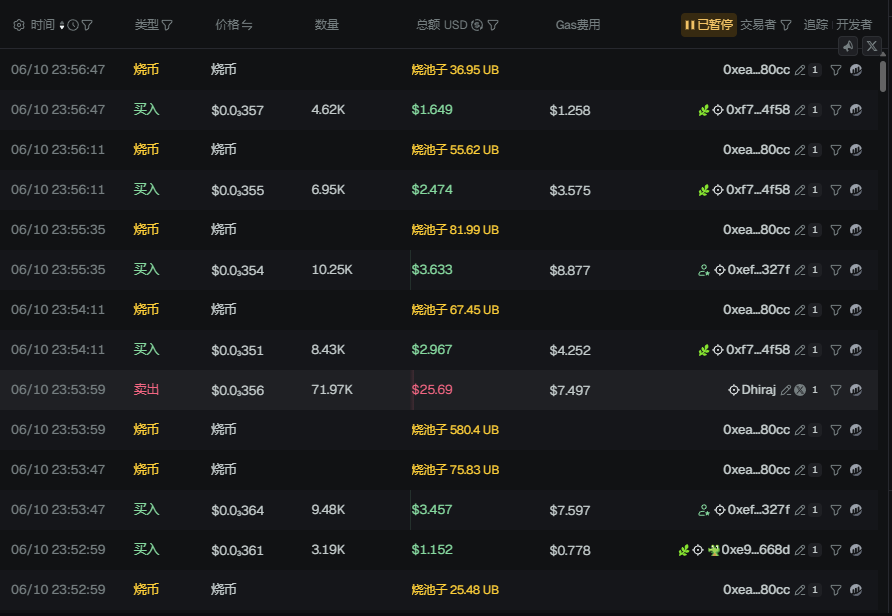The width and height of the screenshot is (892, 616).
Task: Click the 烧池子 36.95 UB amount
Action: (x=455, y=70)
